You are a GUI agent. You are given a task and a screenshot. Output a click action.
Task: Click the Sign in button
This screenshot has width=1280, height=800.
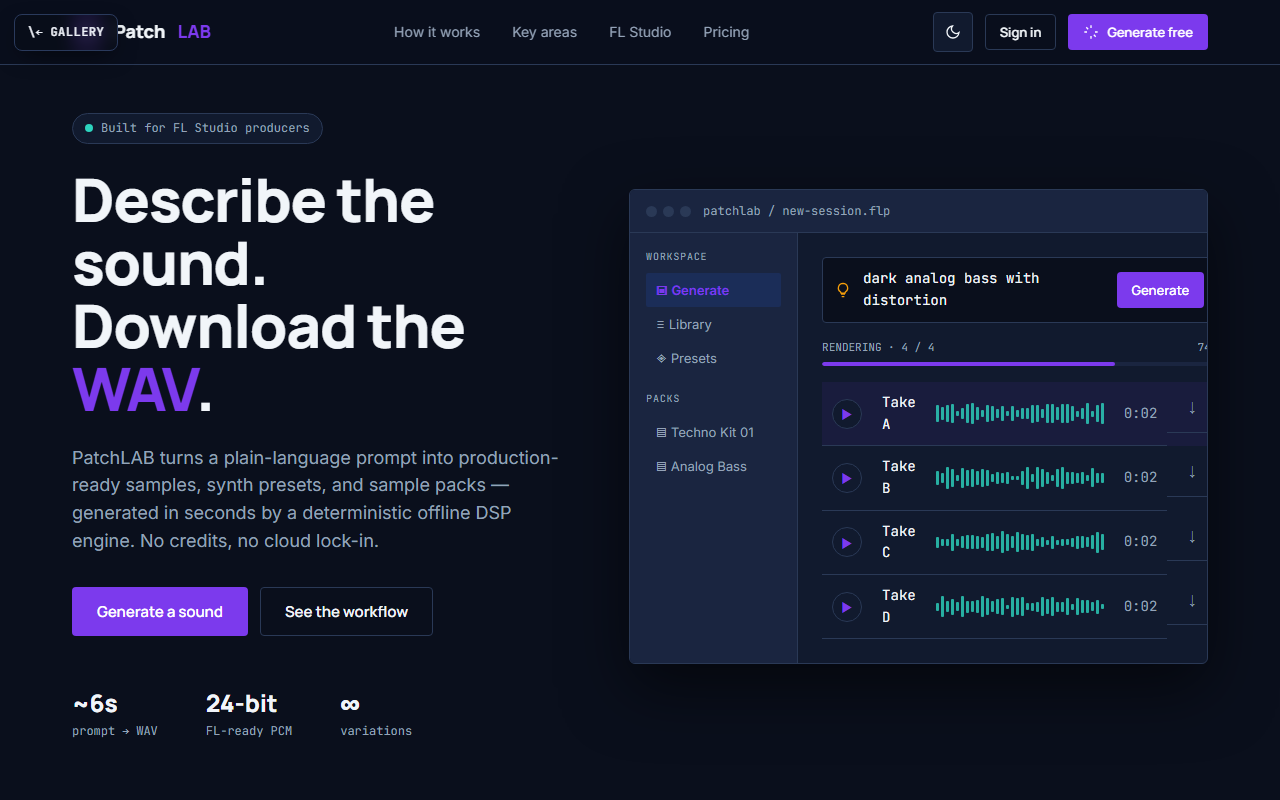coord(1020,32)
